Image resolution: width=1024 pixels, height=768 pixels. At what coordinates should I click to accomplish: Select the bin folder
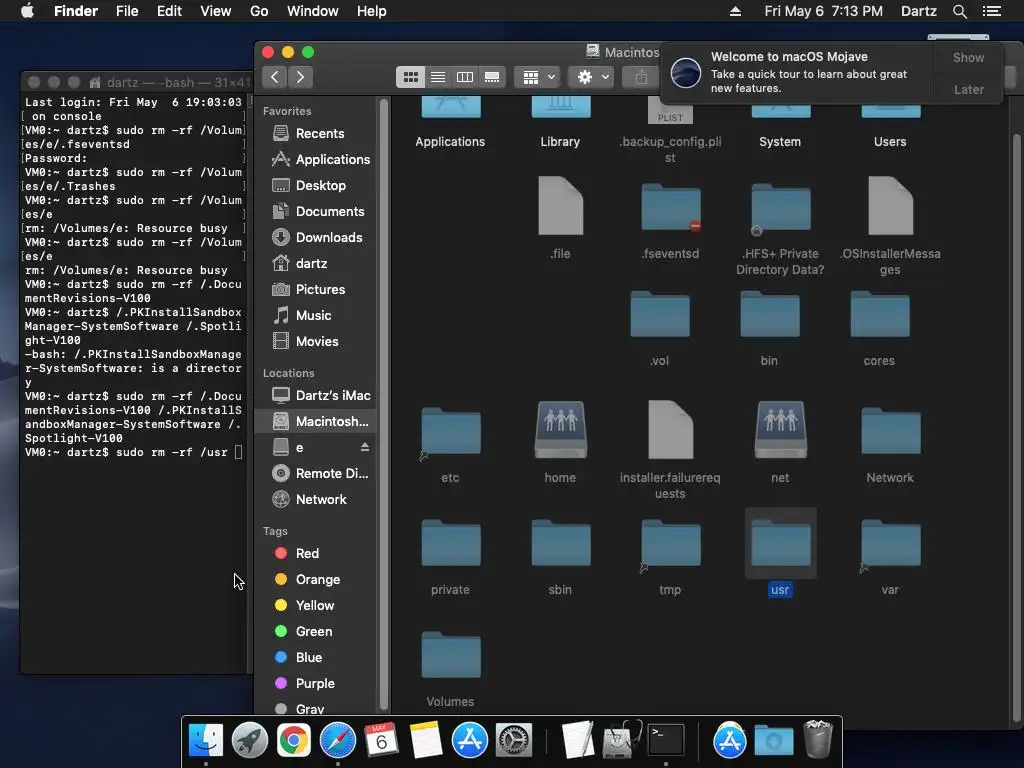769,314
